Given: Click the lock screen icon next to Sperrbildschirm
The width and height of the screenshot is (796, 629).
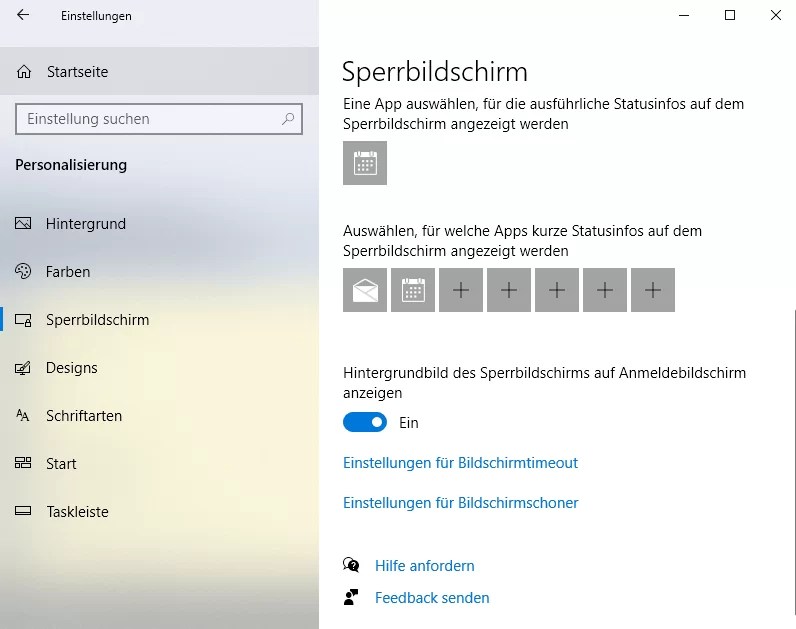Looking at the screenshot, I should [x=23, y=320].
